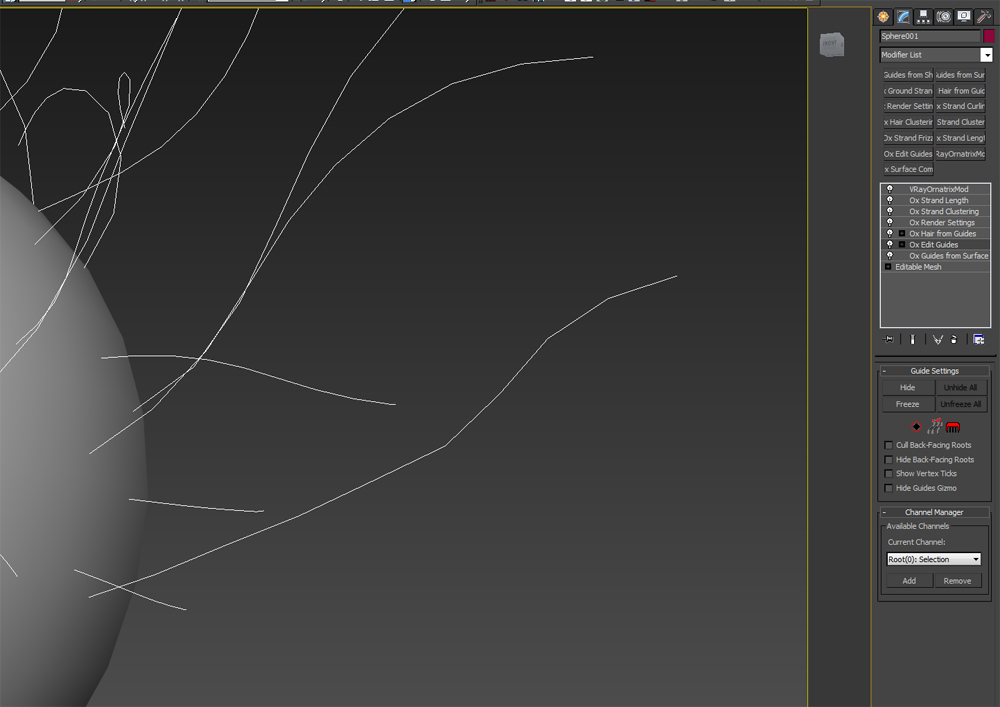Check the Hide Guides Gizmo option

(x=889, y=488)
